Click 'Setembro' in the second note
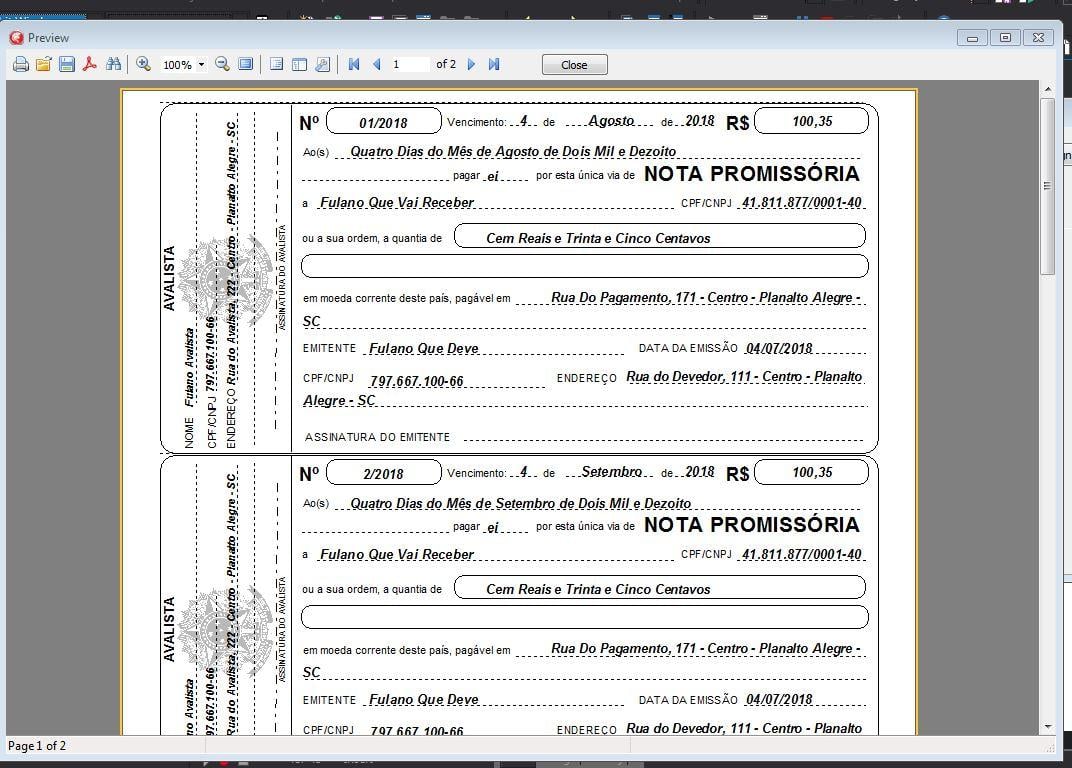 612,472
